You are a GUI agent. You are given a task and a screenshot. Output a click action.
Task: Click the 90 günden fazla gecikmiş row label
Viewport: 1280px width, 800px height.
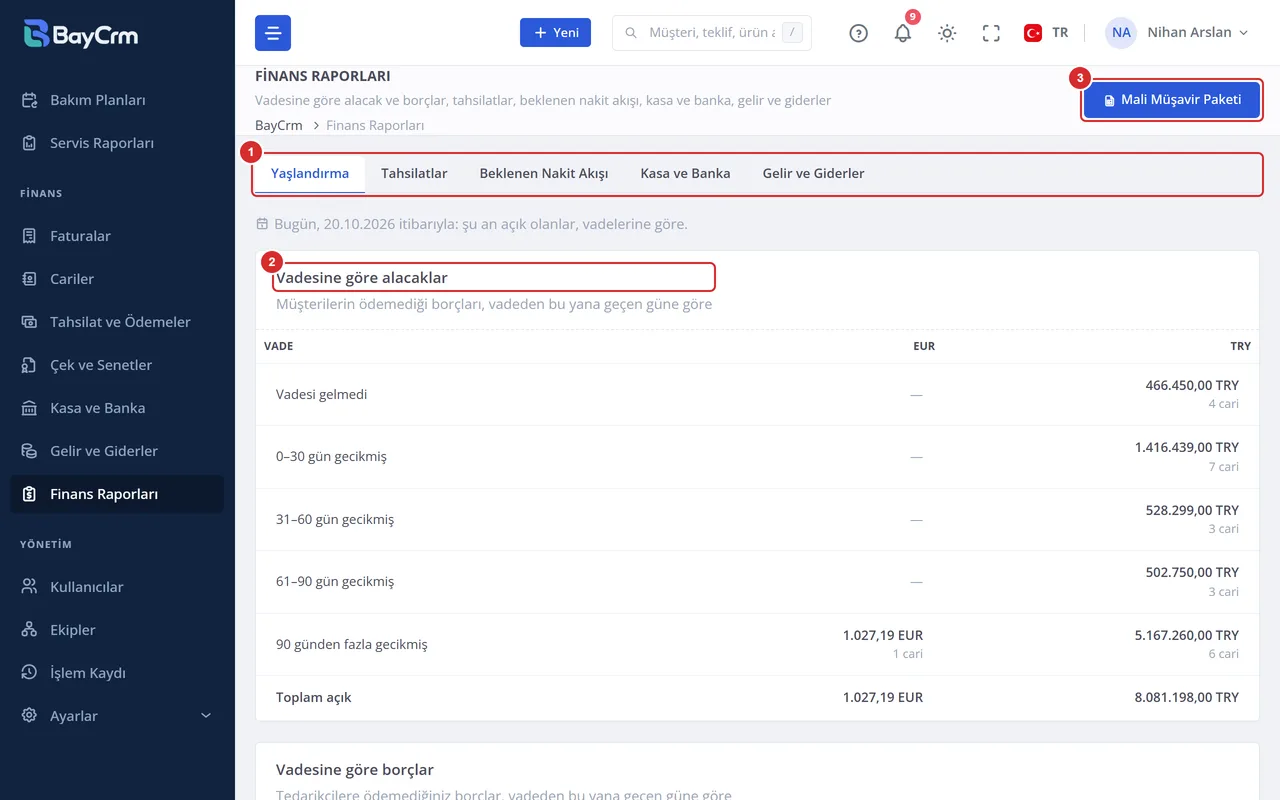(352, 644)
